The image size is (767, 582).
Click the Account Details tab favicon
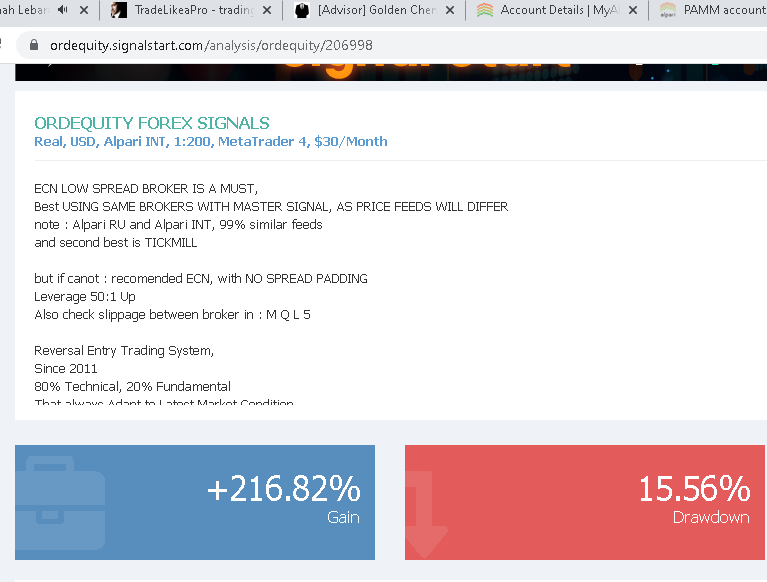[485, 10]
